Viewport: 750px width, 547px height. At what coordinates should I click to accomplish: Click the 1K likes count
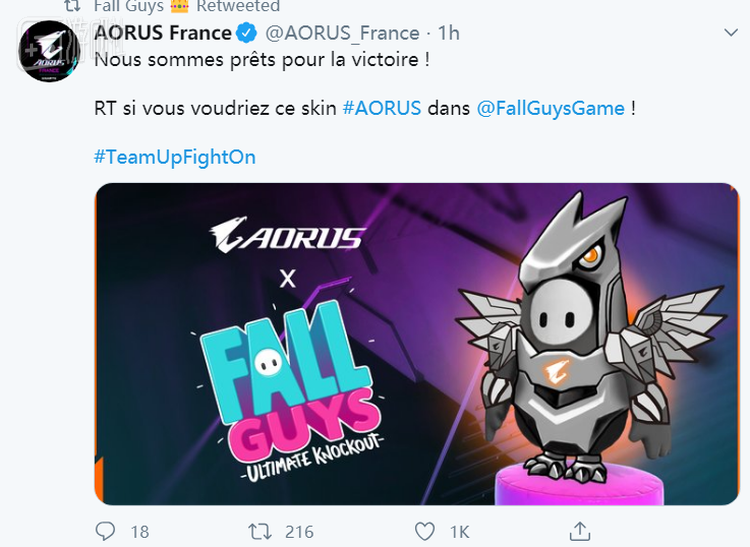pos(460,532)
